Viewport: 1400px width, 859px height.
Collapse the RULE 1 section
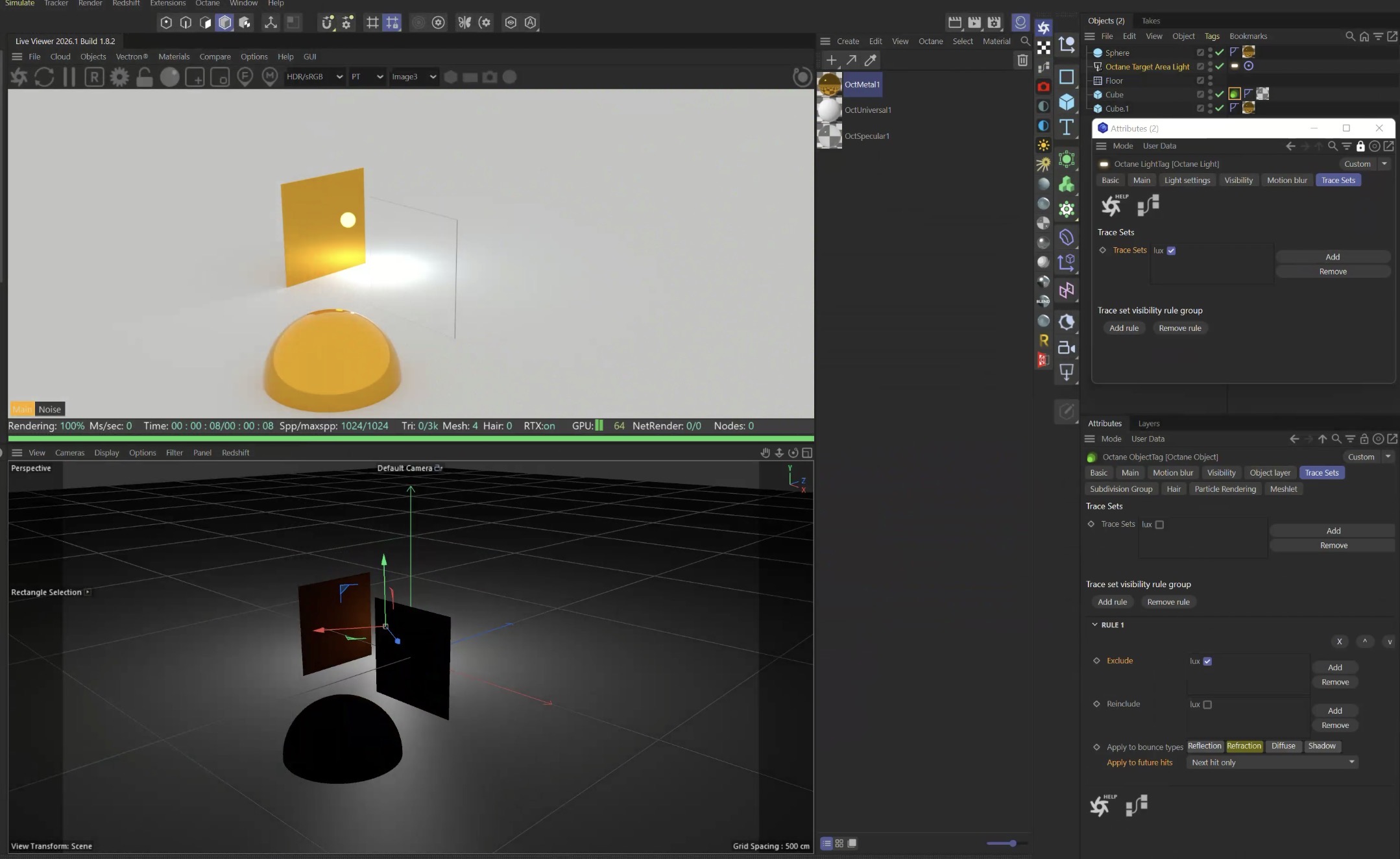1095,625
